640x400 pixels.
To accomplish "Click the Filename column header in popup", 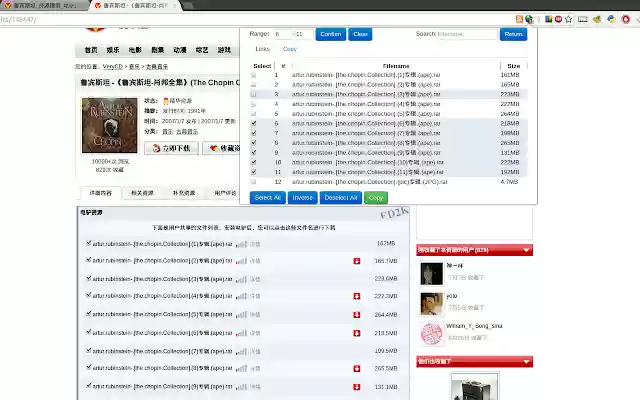I will click(396, 66).
